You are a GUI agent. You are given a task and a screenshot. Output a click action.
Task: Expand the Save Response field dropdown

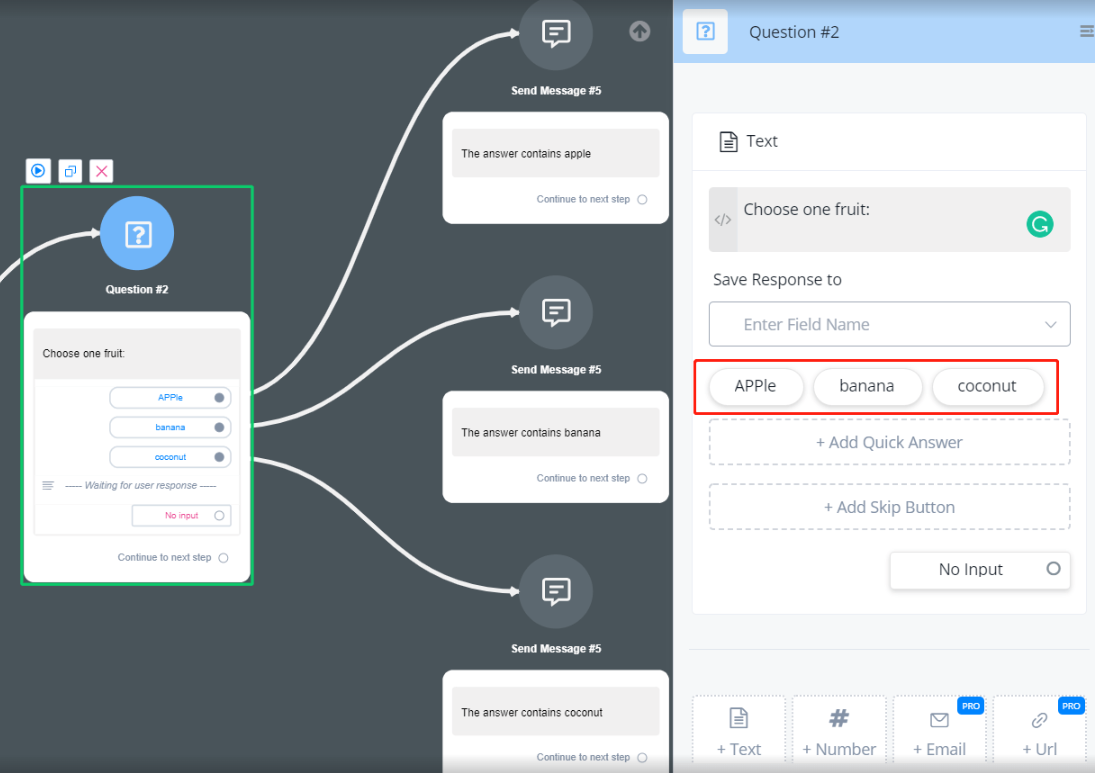(1050, 325)
